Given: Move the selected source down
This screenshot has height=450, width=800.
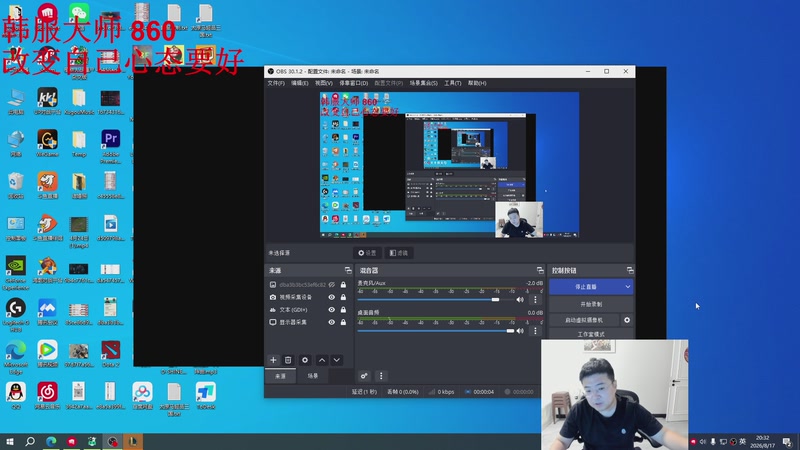Looking at the screenshot, I should coord(337,360).
